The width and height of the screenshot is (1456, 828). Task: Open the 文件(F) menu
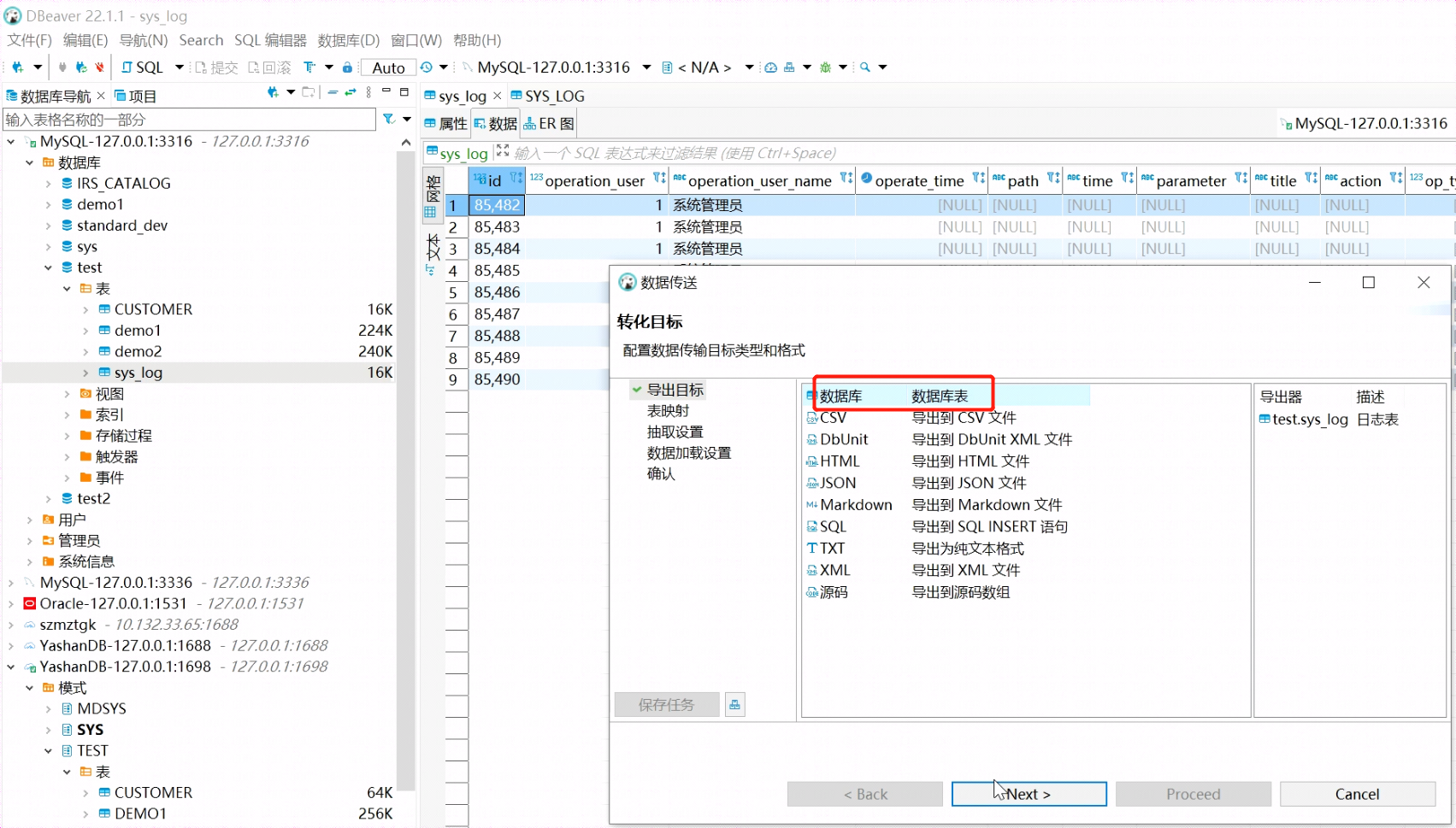pos(30,40)
